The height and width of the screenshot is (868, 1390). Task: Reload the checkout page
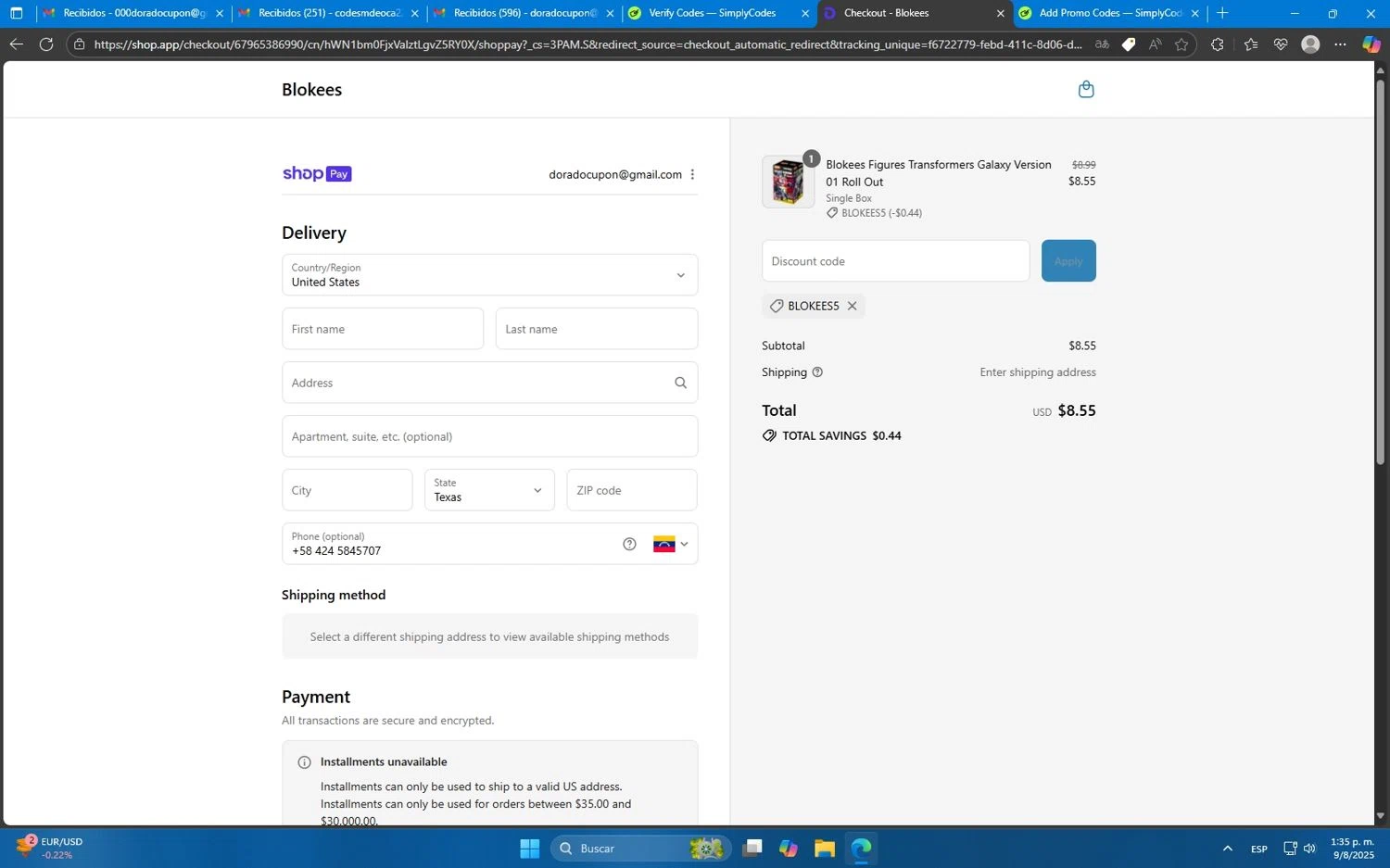(46, 44)
